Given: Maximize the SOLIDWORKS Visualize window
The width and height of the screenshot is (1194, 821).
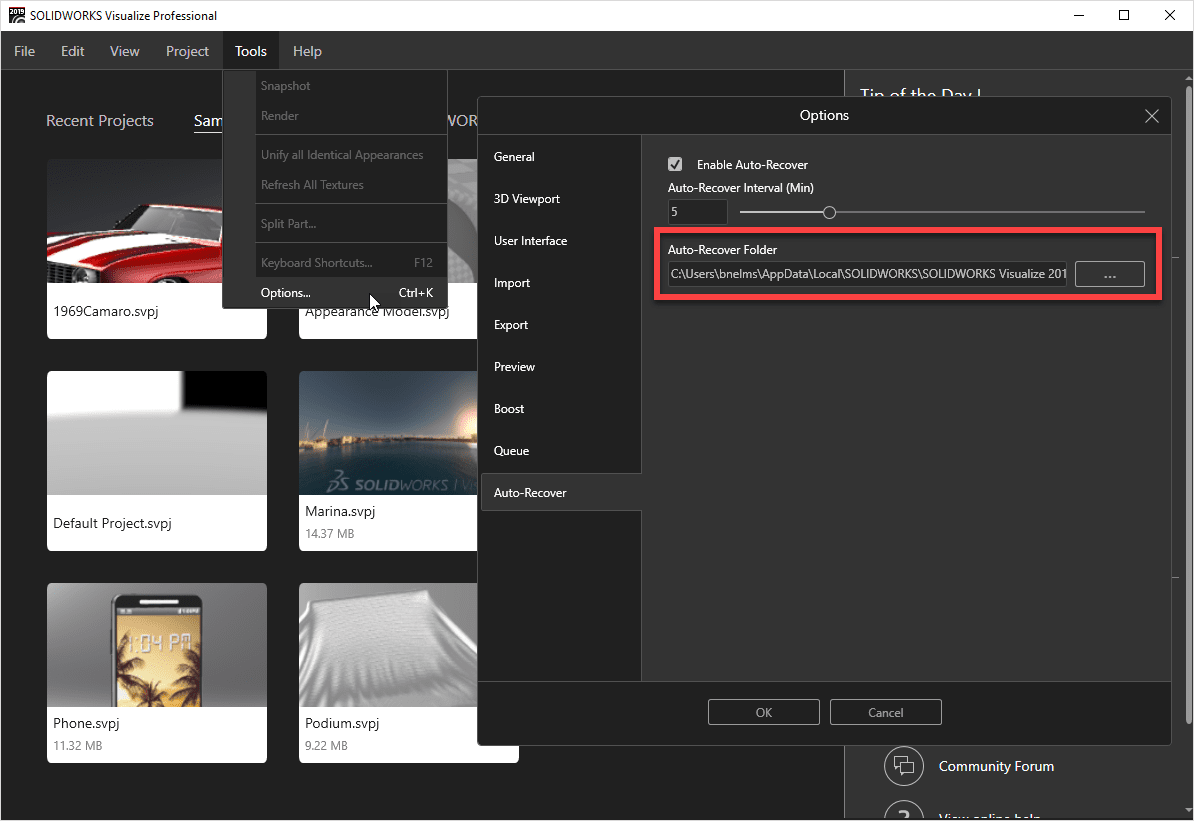Looking at the screenshot, I should [x=1124, y=15].
